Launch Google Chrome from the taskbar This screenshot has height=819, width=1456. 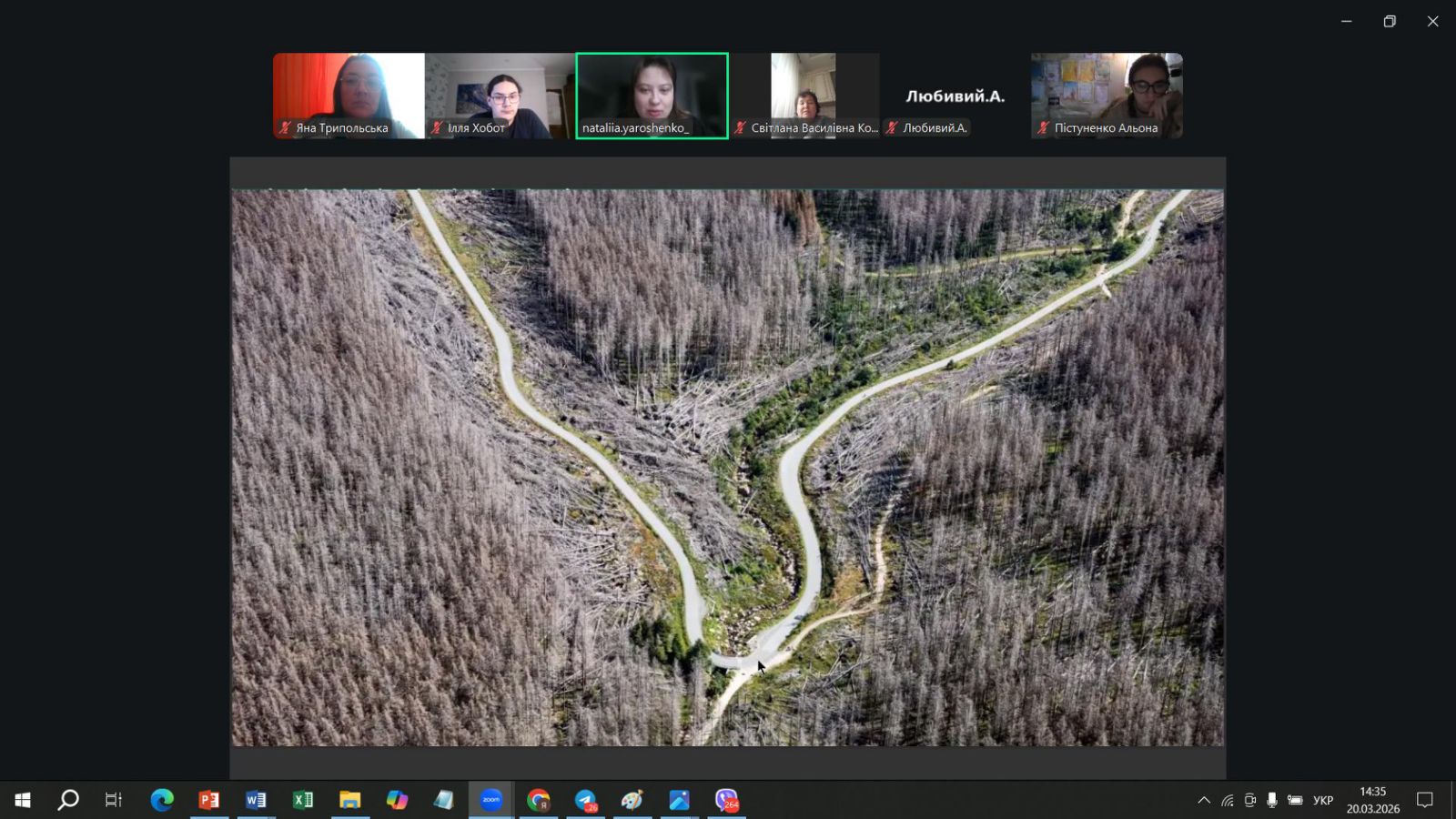(539, 800)
